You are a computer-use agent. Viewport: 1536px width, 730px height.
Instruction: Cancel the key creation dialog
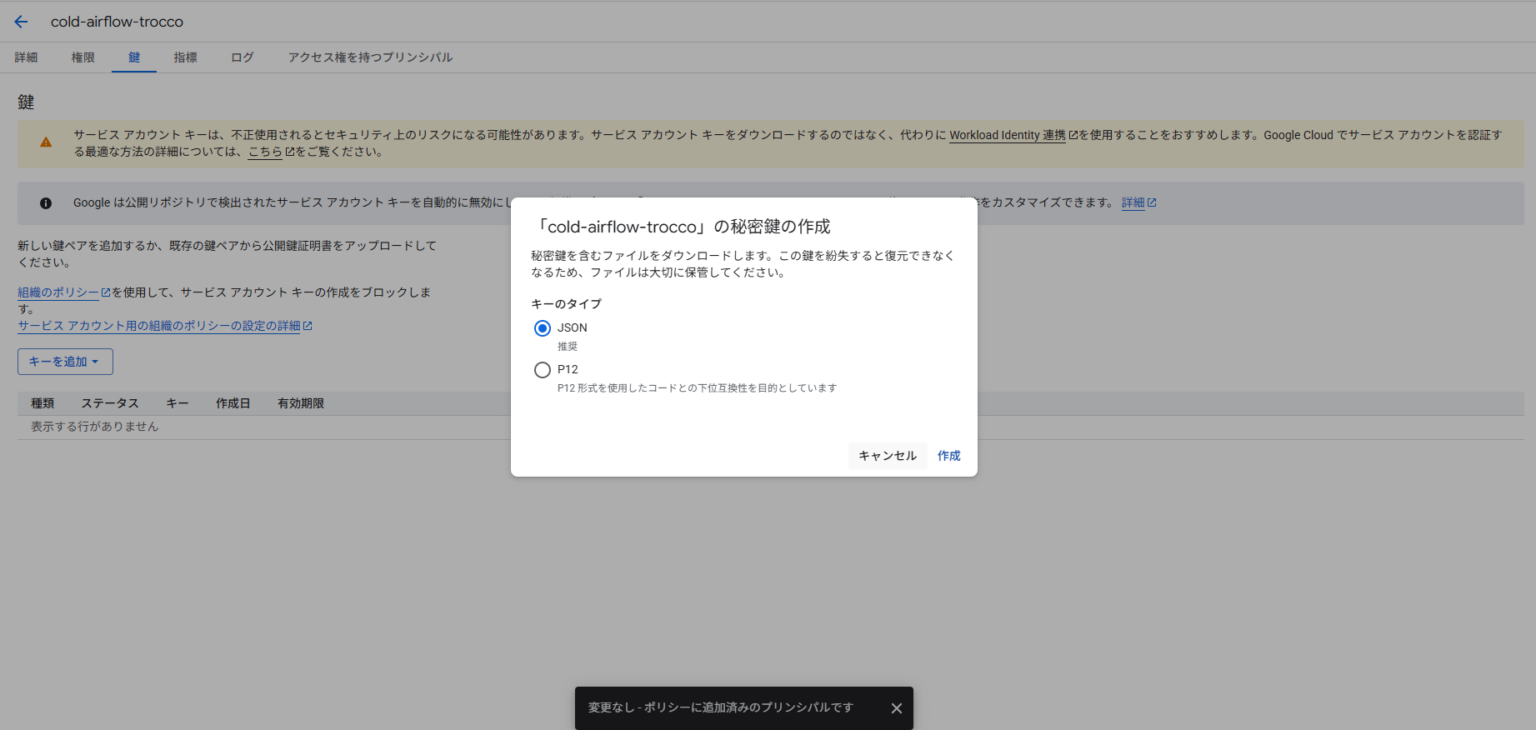point(887,455)
